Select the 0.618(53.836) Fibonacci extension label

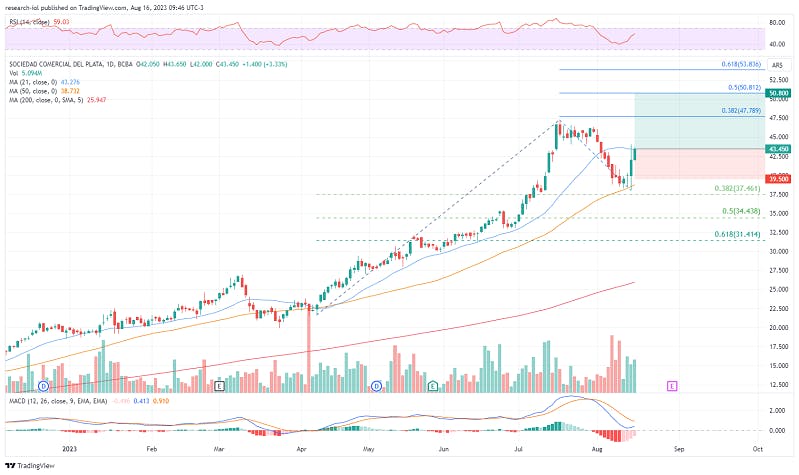coord(741,64)
